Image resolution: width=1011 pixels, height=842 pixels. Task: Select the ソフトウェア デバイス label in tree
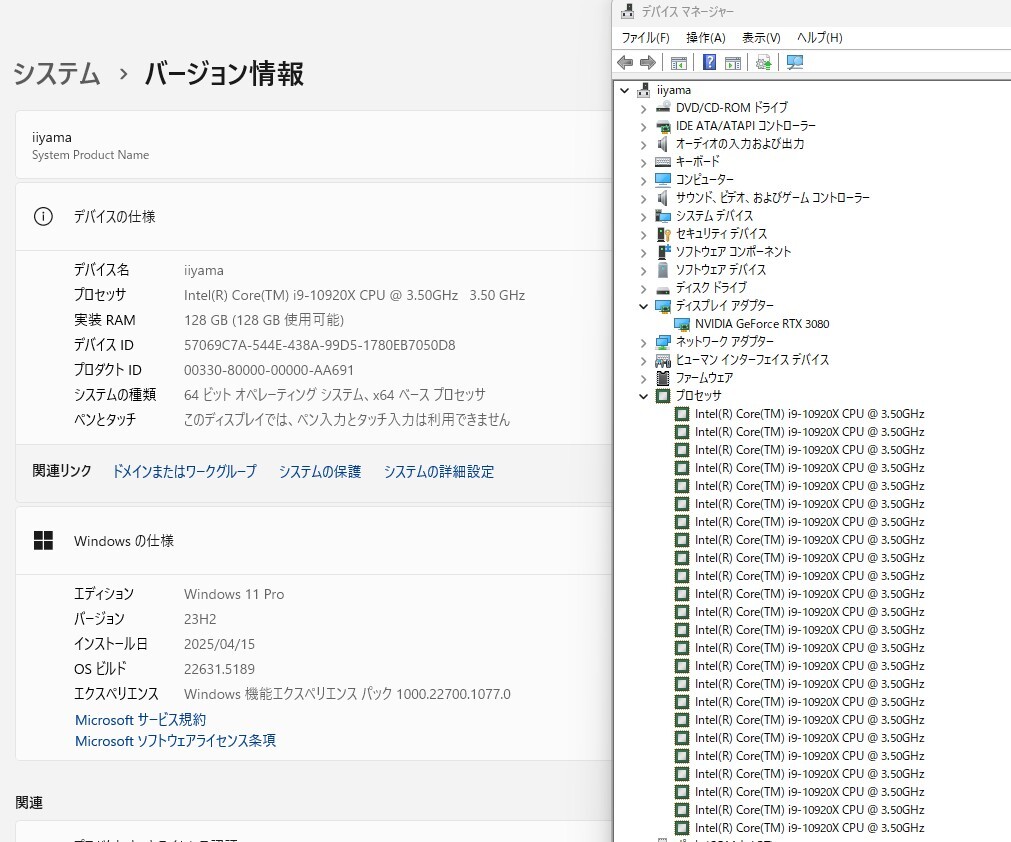[x=721, y=269]
